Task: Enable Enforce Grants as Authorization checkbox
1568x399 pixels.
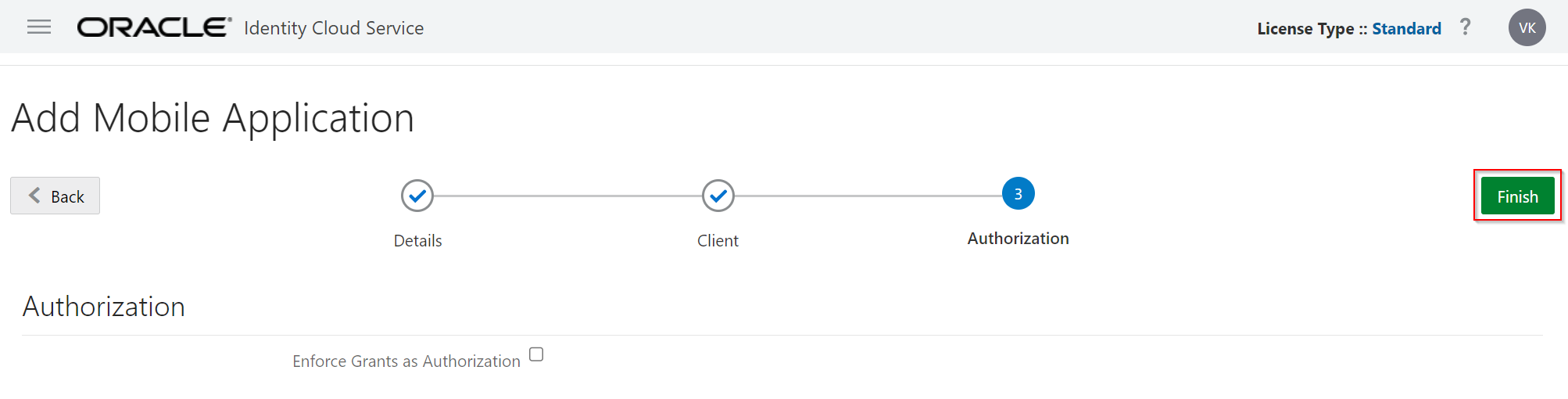Action: [536, 354]
